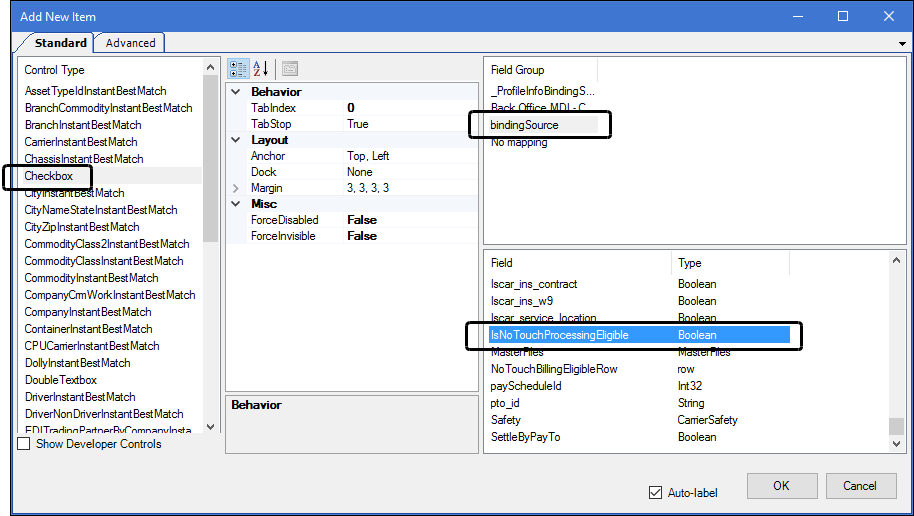Screen dimensions: 914x516
Task: Expand the Margin property
Action: point(235,188)
